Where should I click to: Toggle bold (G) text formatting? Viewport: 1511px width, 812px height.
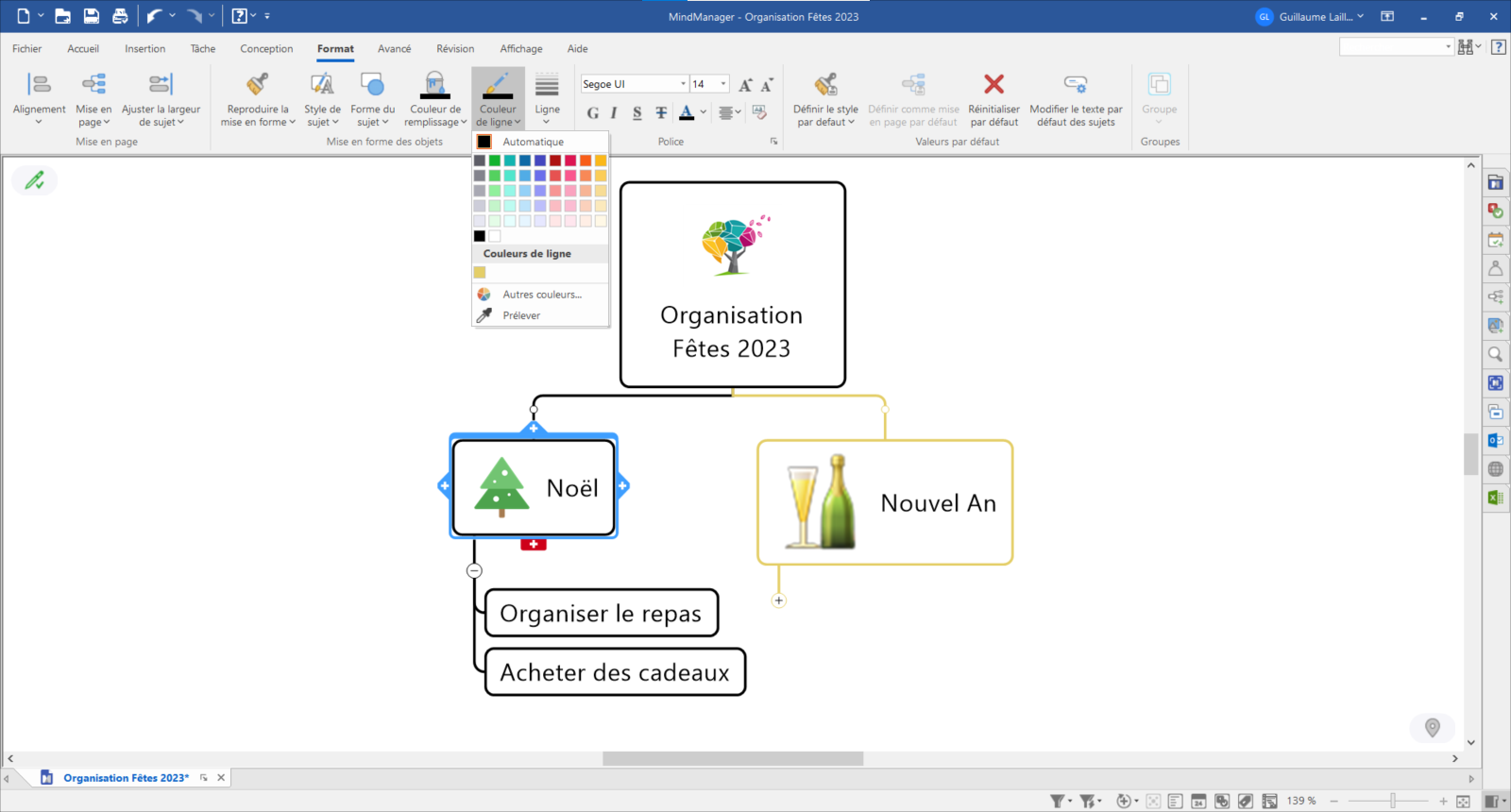pos(592,113)
